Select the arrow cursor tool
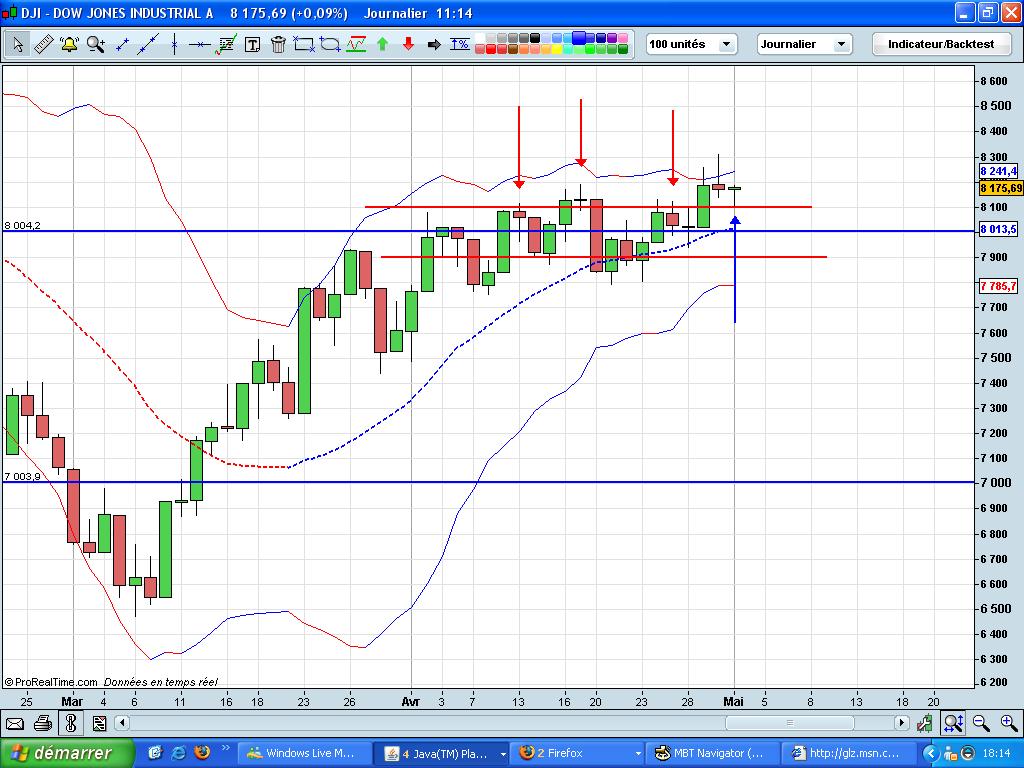 18,44
